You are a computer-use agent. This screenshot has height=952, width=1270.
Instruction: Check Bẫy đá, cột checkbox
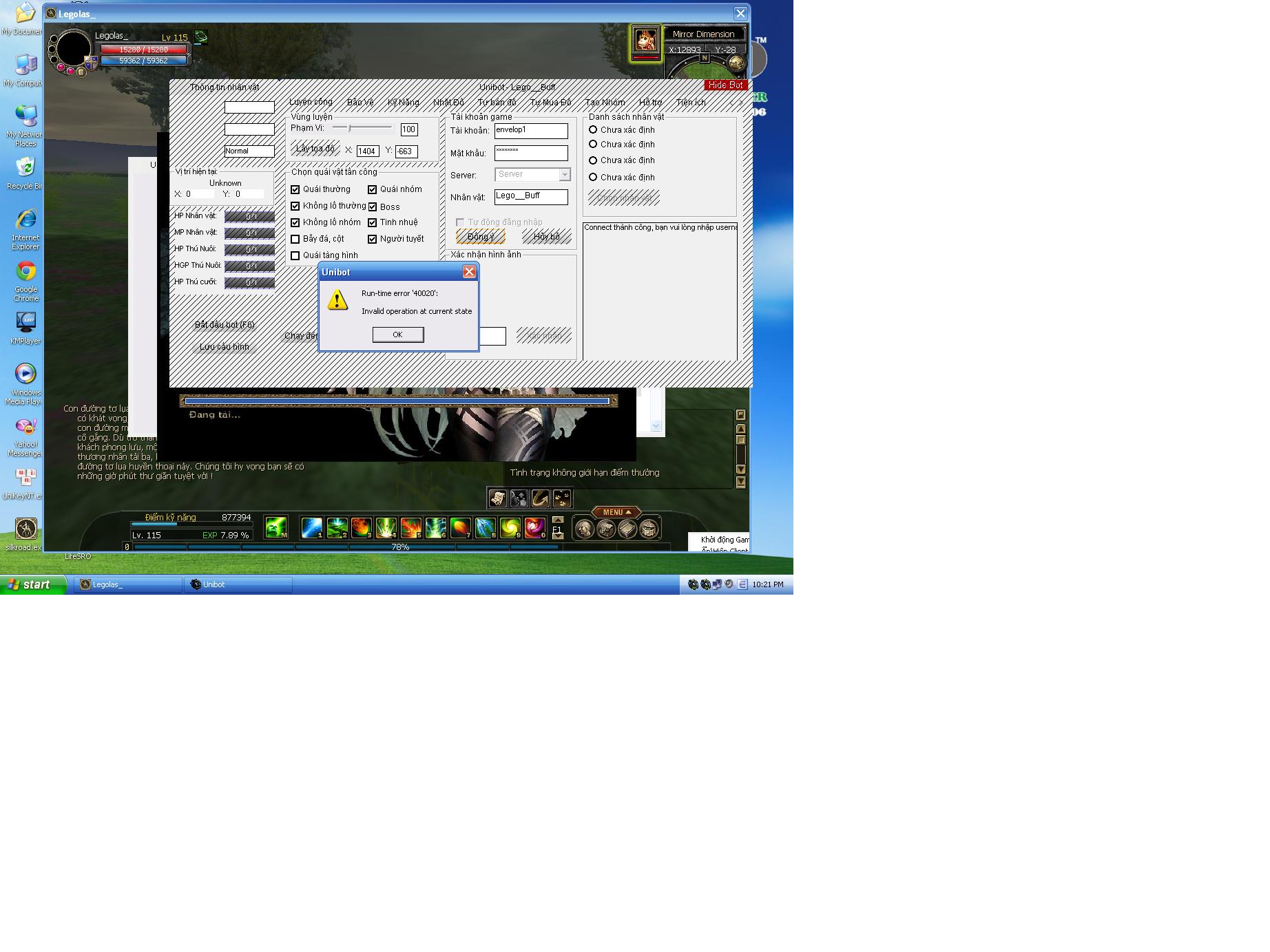(x=295, y=239)
